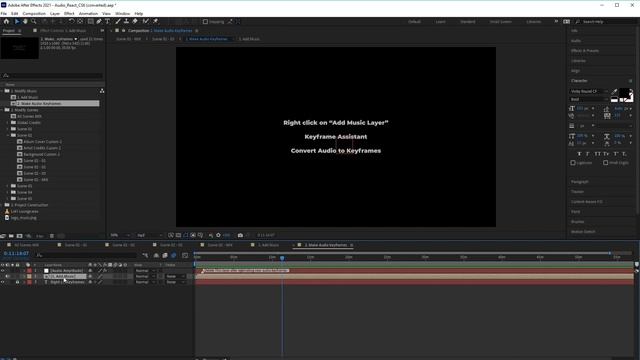Open the viewer magnification dropdown

pyautogui.click(x=120, y=235)
